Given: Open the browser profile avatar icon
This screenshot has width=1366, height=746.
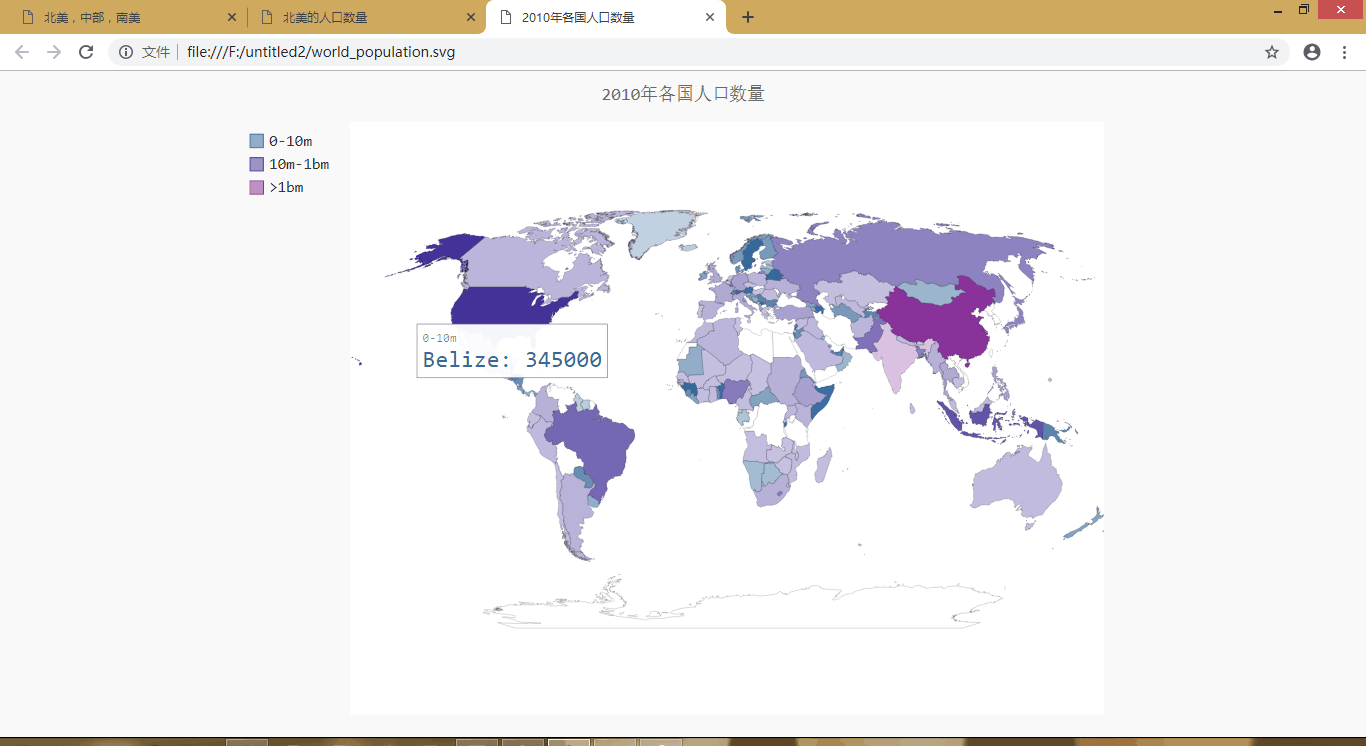Looking at the screenshot, I should coord(1311,52).
